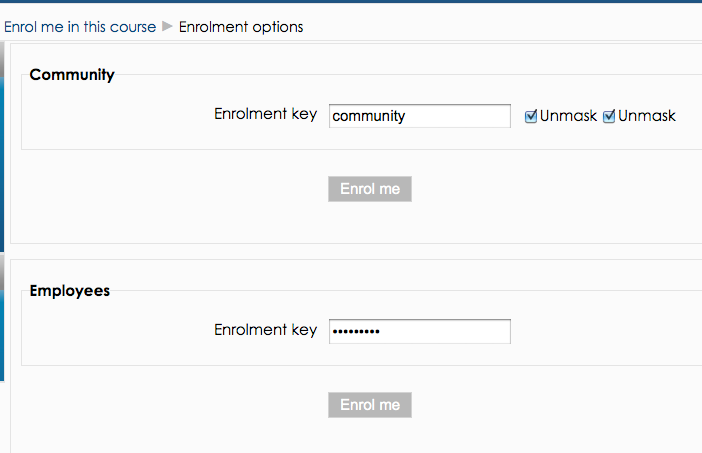Submit the 'Enrol me' button under Community
The width and height of the screenshot is (702, 453).
[x=370, y=189]
